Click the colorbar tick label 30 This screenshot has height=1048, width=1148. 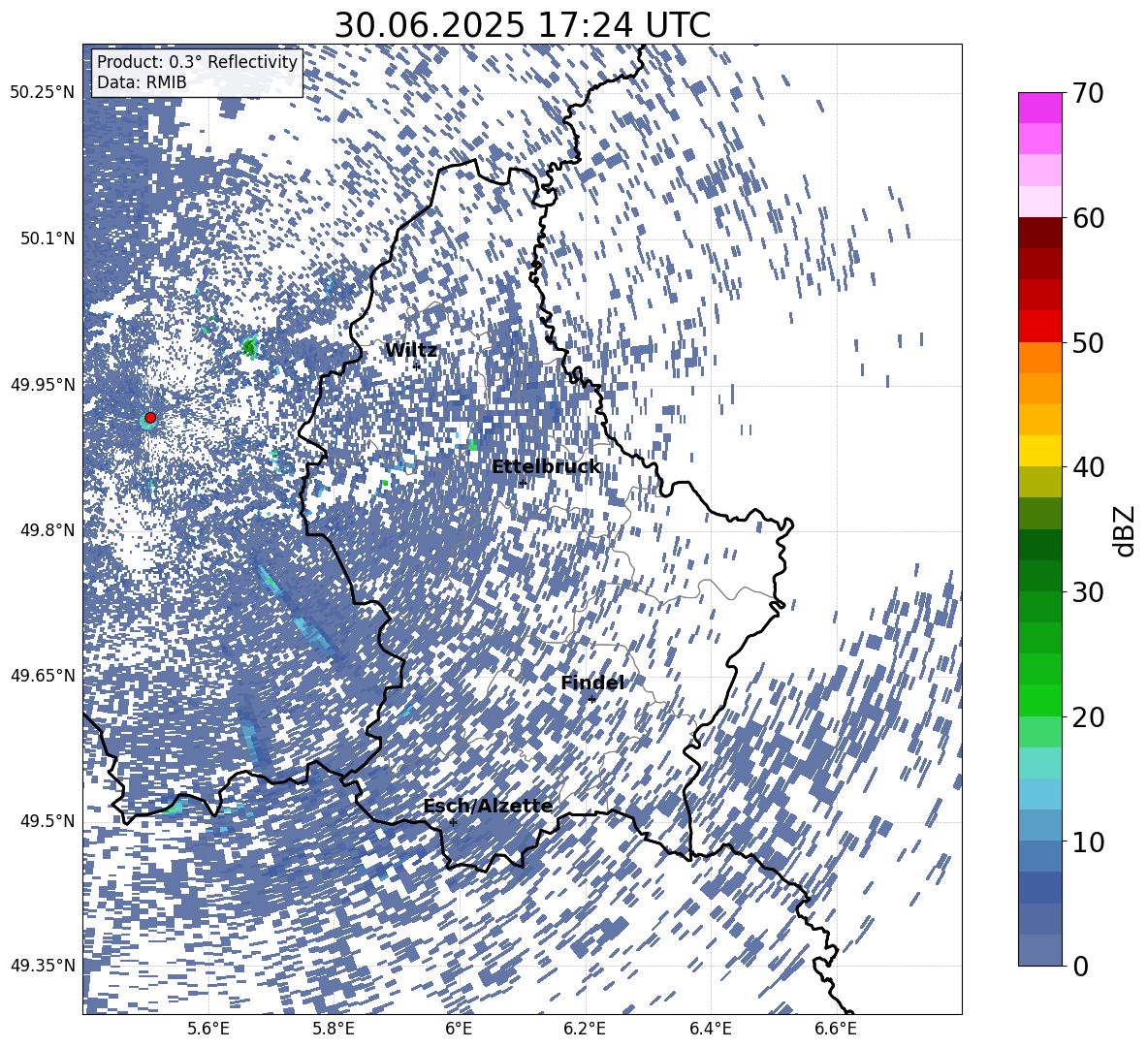click(1087, 591)
